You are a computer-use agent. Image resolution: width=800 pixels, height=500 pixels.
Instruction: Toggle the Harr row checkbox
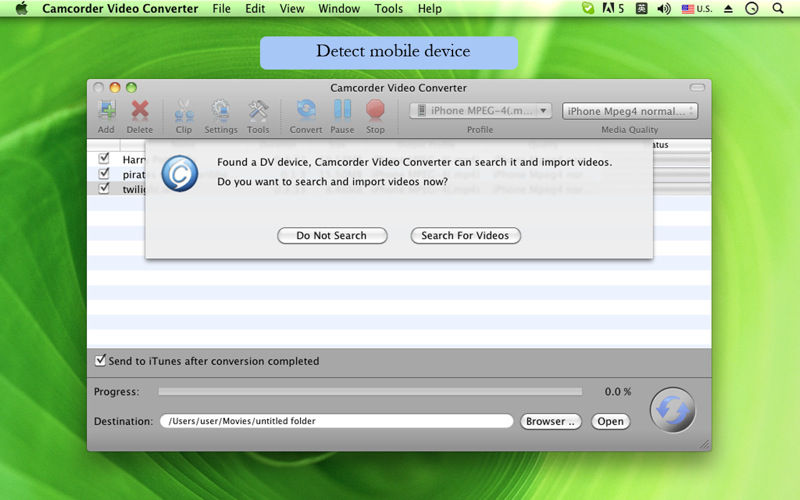click(x=104, y=158)
